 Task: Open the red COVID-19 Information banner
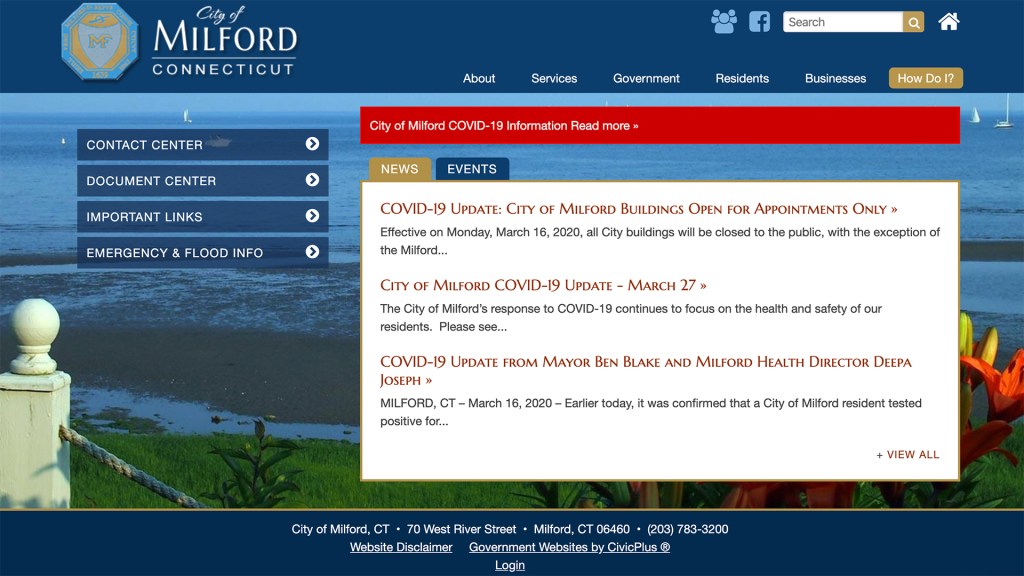(504, 126)
